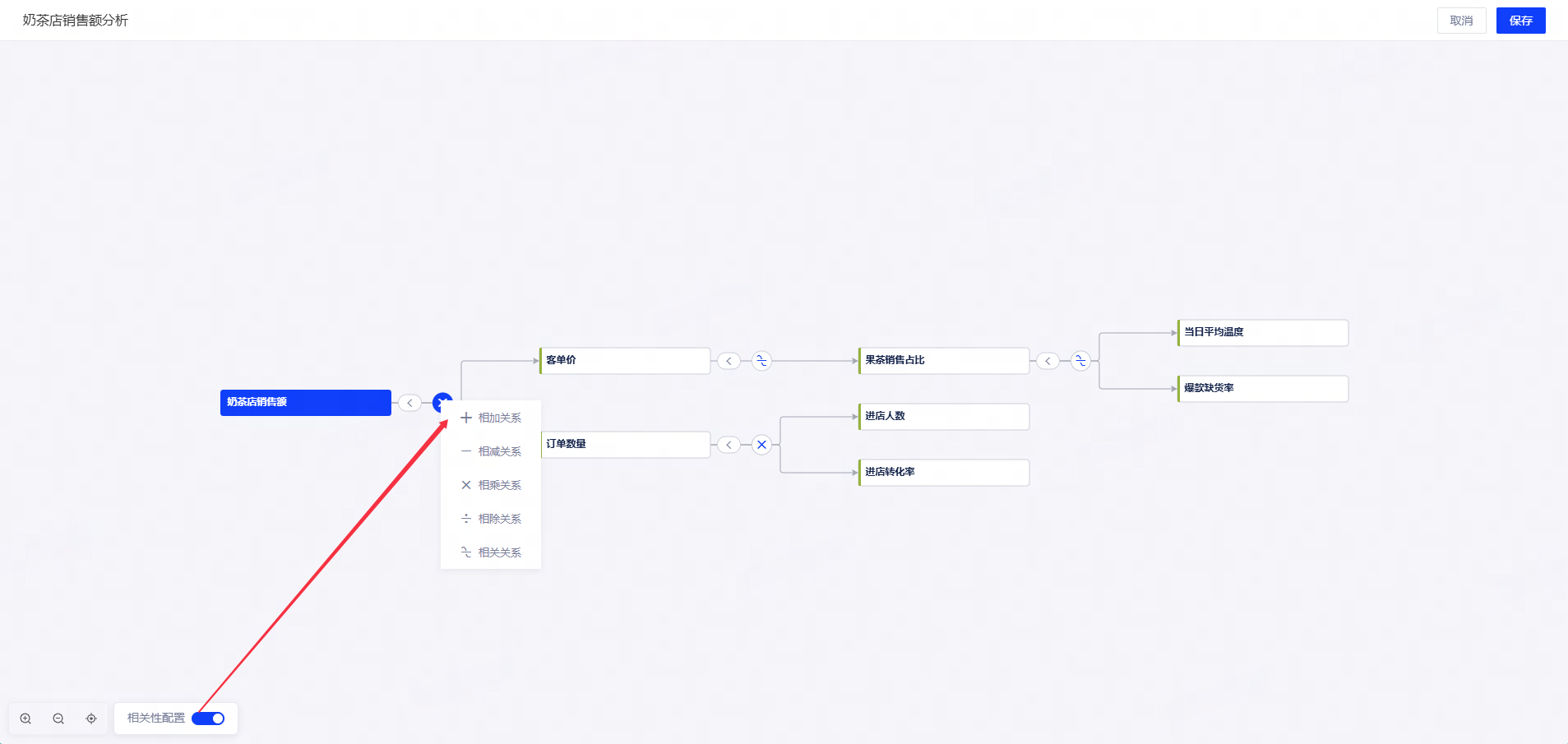Click the 保存 button
Viewport: 1568px width, 744px height.
(x=1520, y=21)
